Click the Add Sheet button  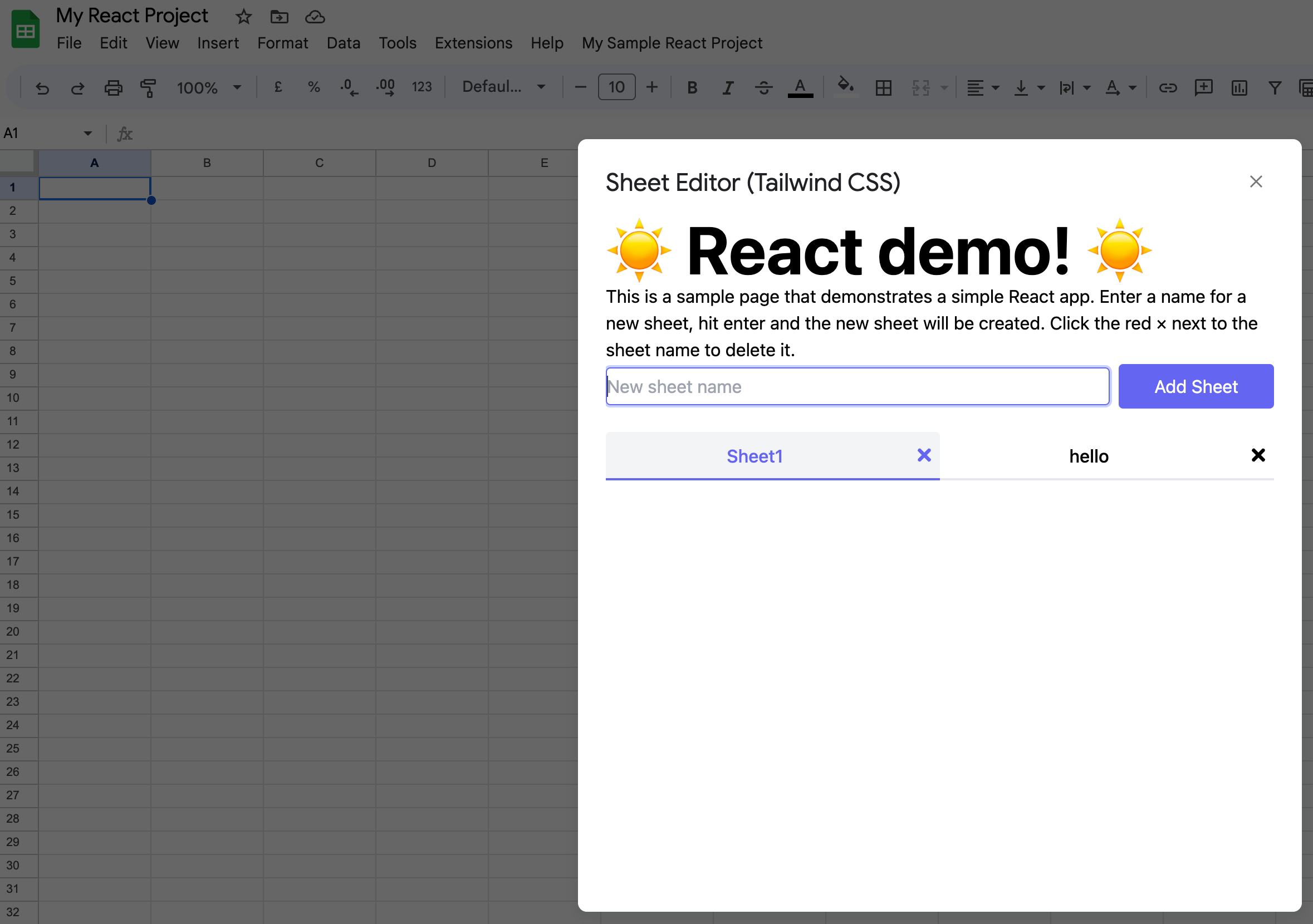tap(1196, 386)
